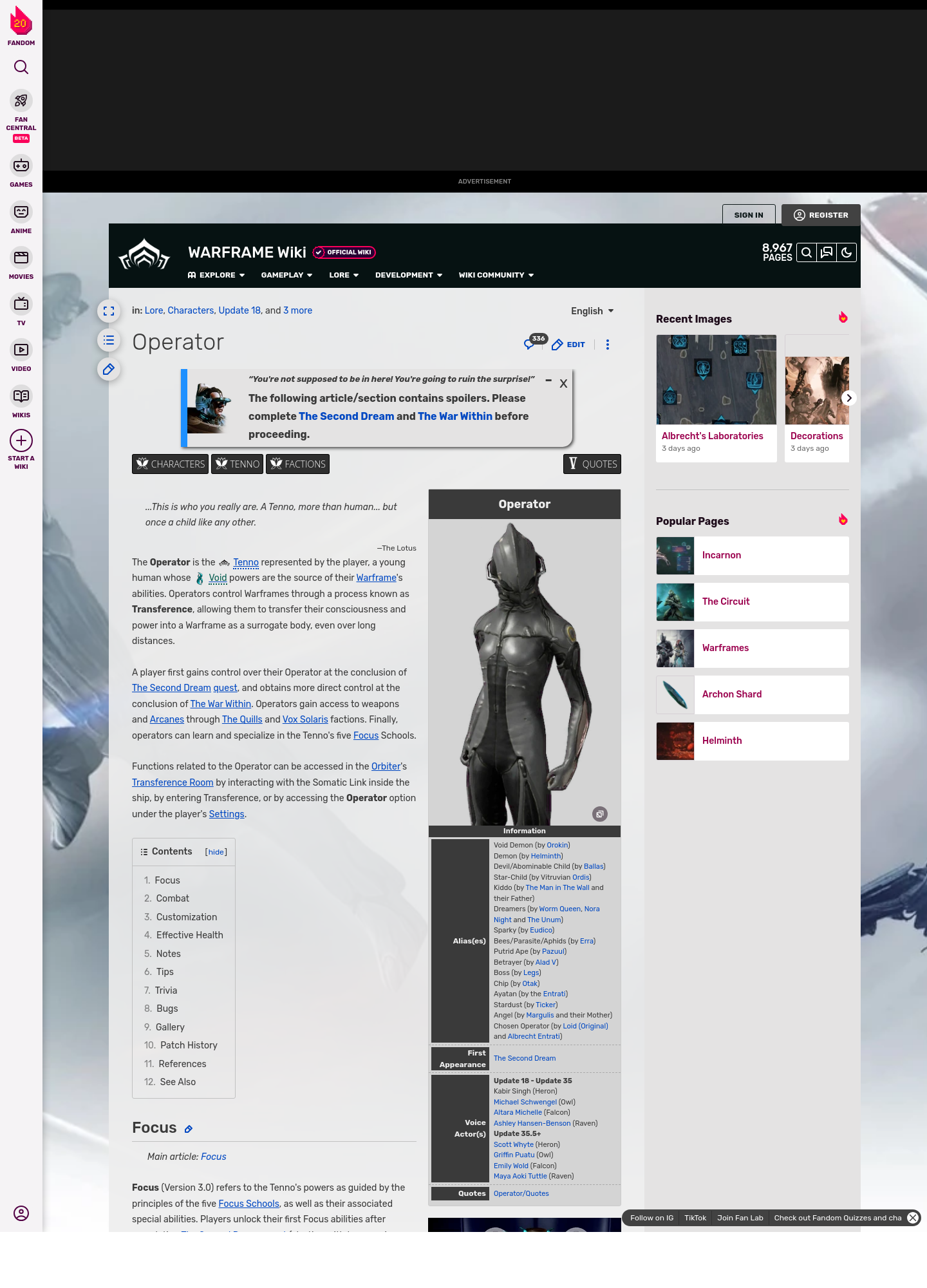Enlarge the Operator infobox image icon
Viewport: 927px width, 1288px height.
pyautogui.click(x=599, y=814)
